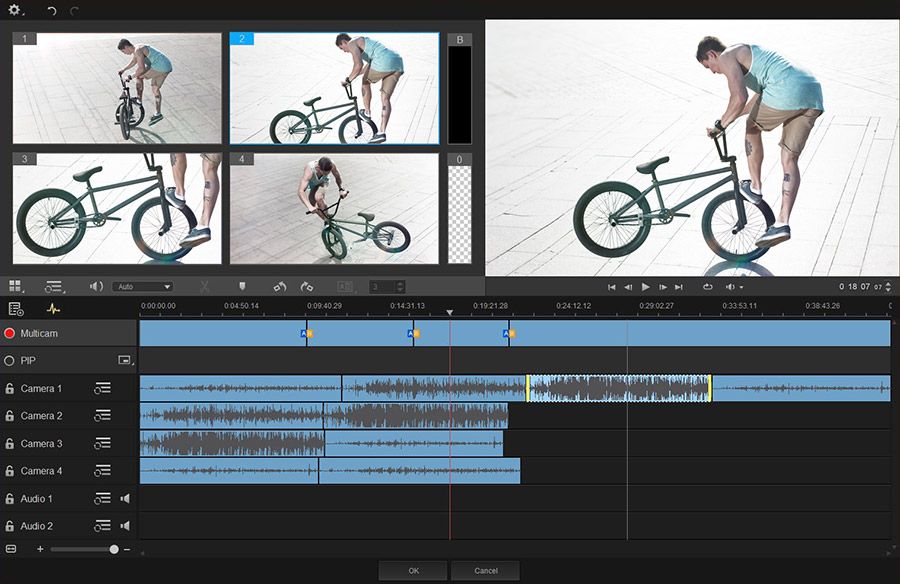900x584 pixels.
Task: Select the Multicam track radio button
Action: point(10,333)
